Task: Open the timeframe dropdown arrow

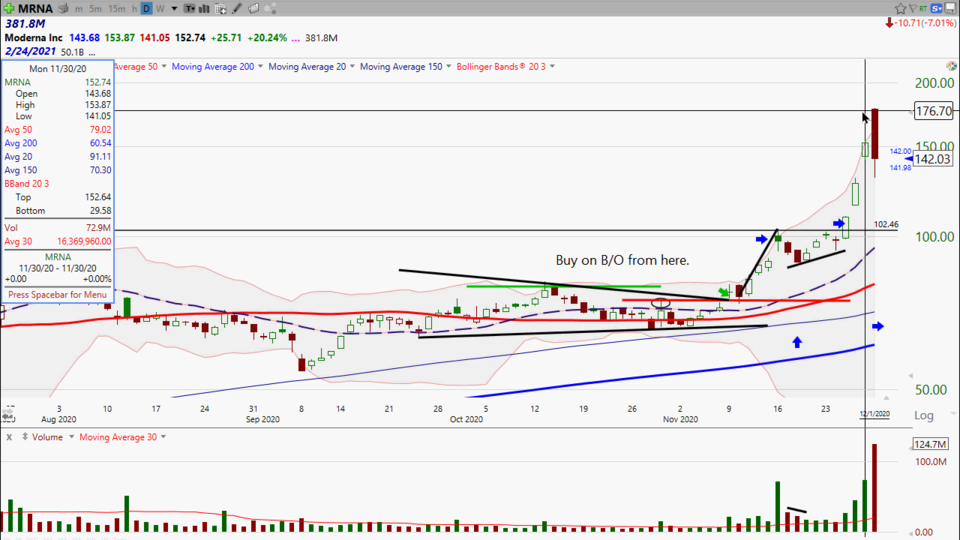Action: tap(174, 9)
